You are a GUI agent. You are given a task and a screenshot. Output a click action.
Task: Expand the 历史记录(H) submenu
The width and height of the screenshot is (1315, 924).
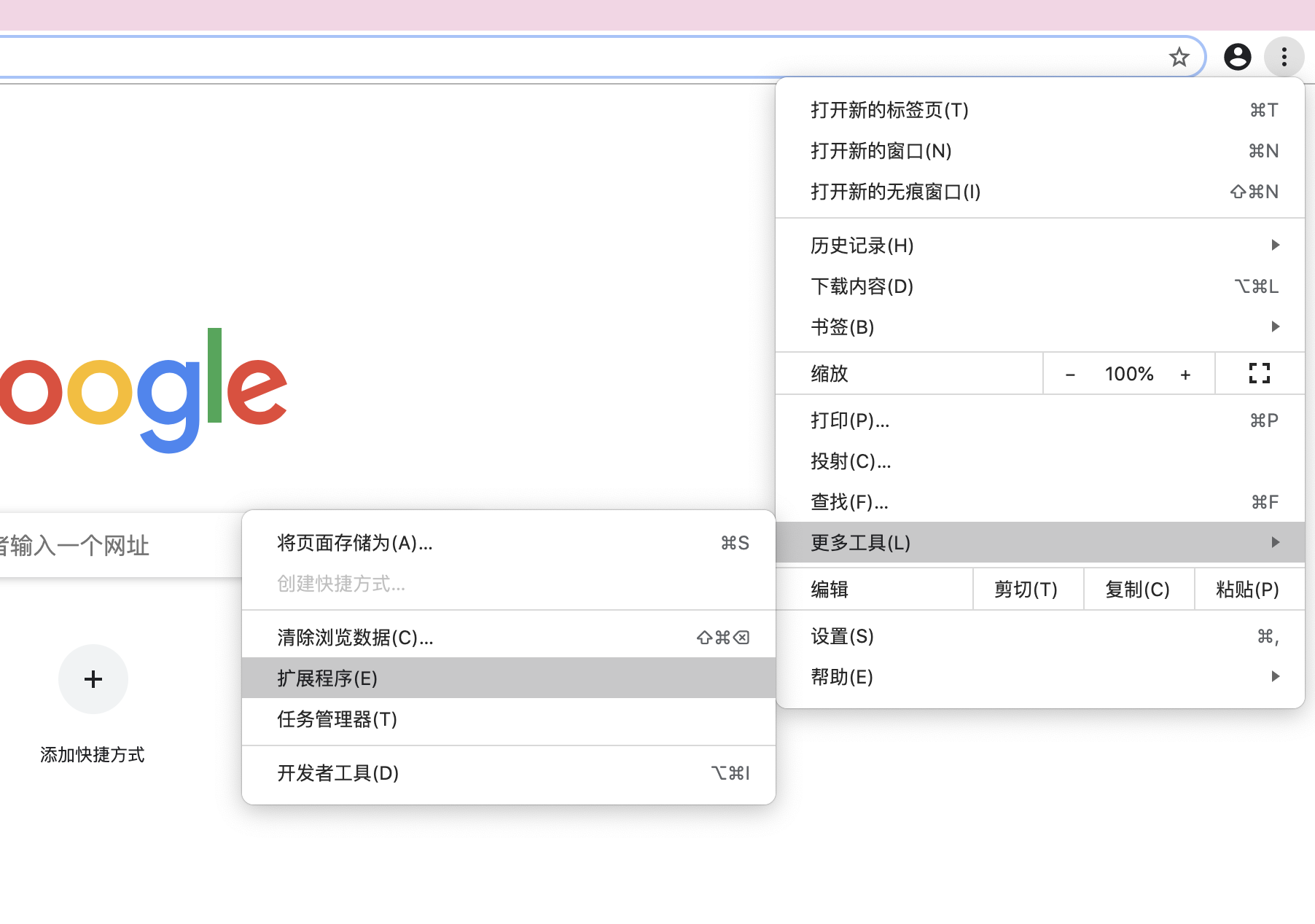click(861, 246)
